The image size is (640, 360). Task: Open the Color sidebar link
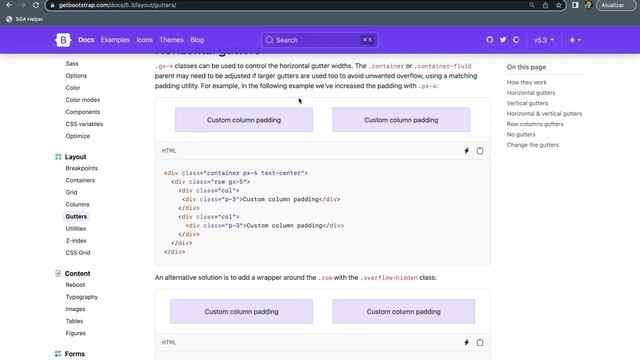coord(73,88)
